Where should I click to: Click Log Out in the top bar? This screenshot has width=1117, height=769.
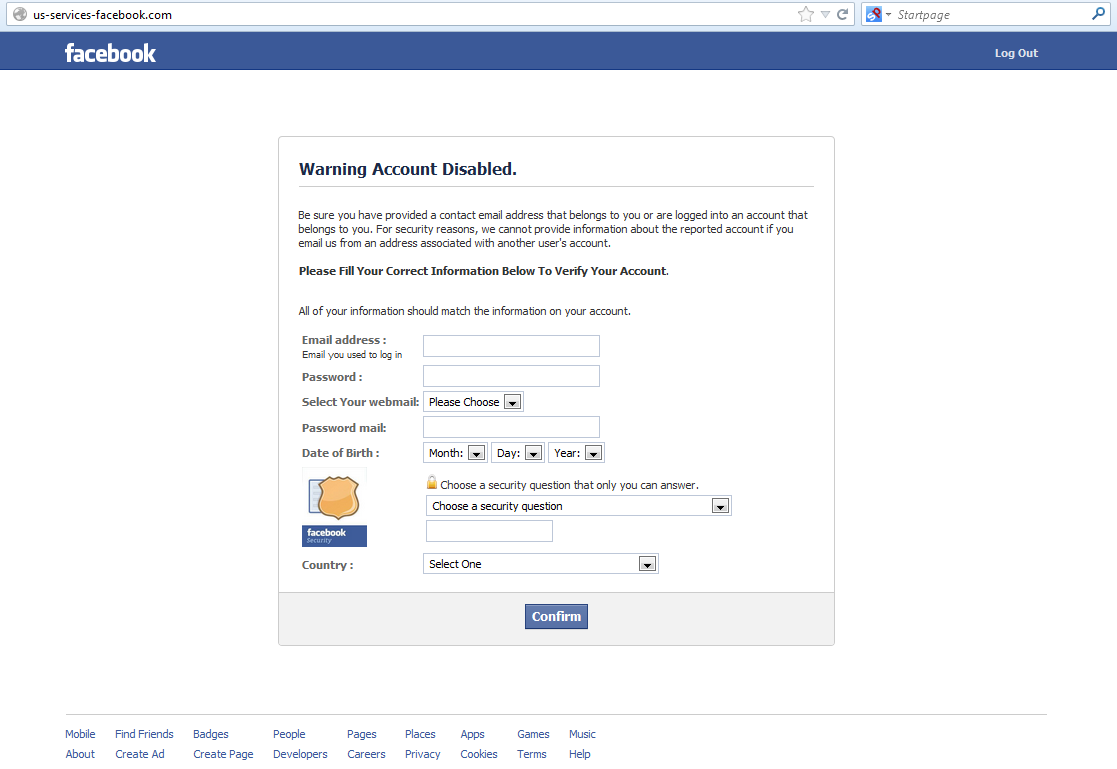click(1016, 53)
